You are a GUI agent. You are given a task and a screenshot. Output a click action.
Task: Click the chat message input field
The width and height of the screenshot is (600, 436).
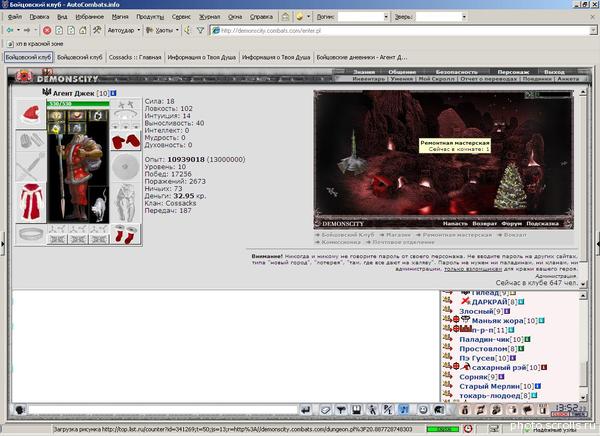point(162,410)
